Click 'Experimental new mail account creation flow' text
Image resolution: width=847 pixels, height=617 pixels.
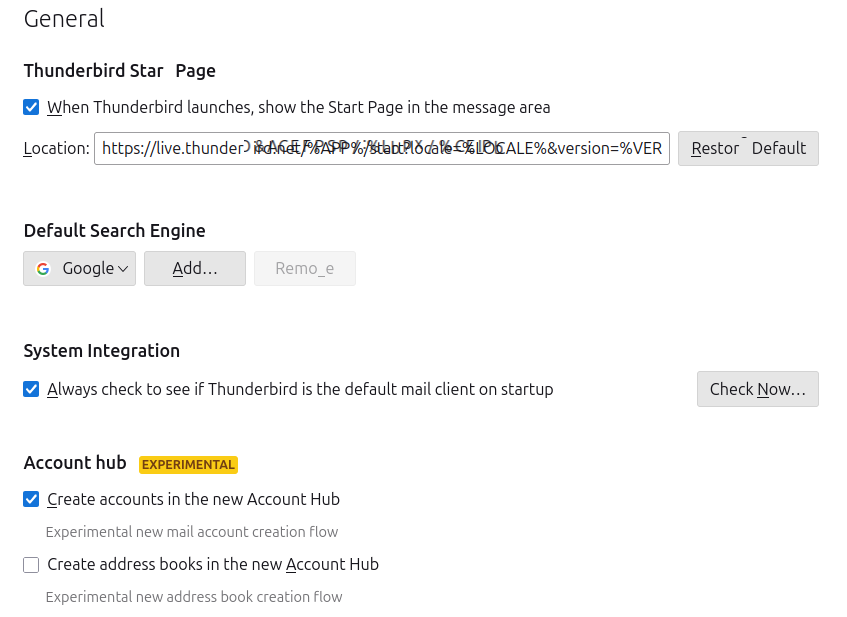click(x=192, y=532)
